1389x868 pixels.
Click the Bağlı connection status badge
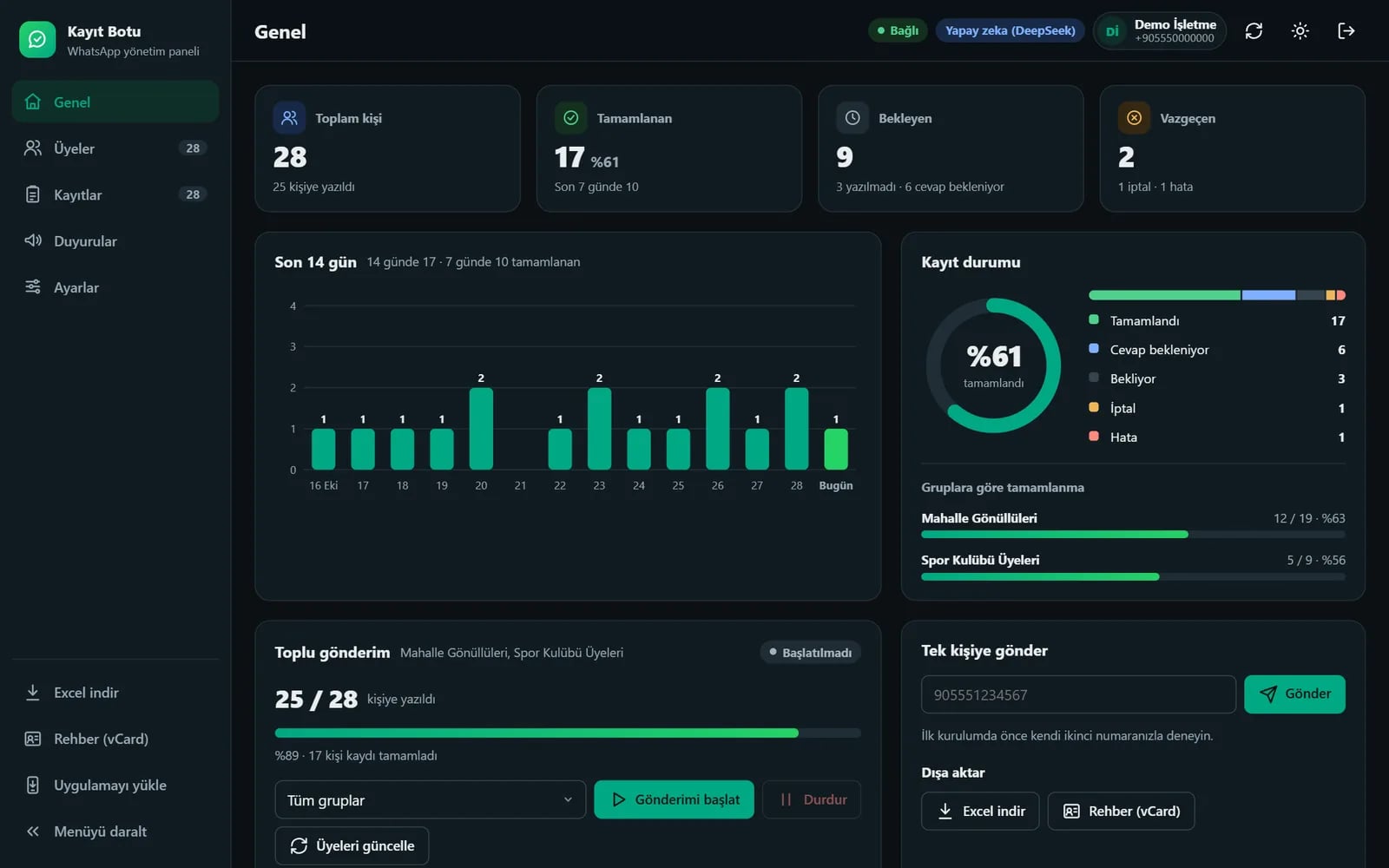tap(898, 31)
